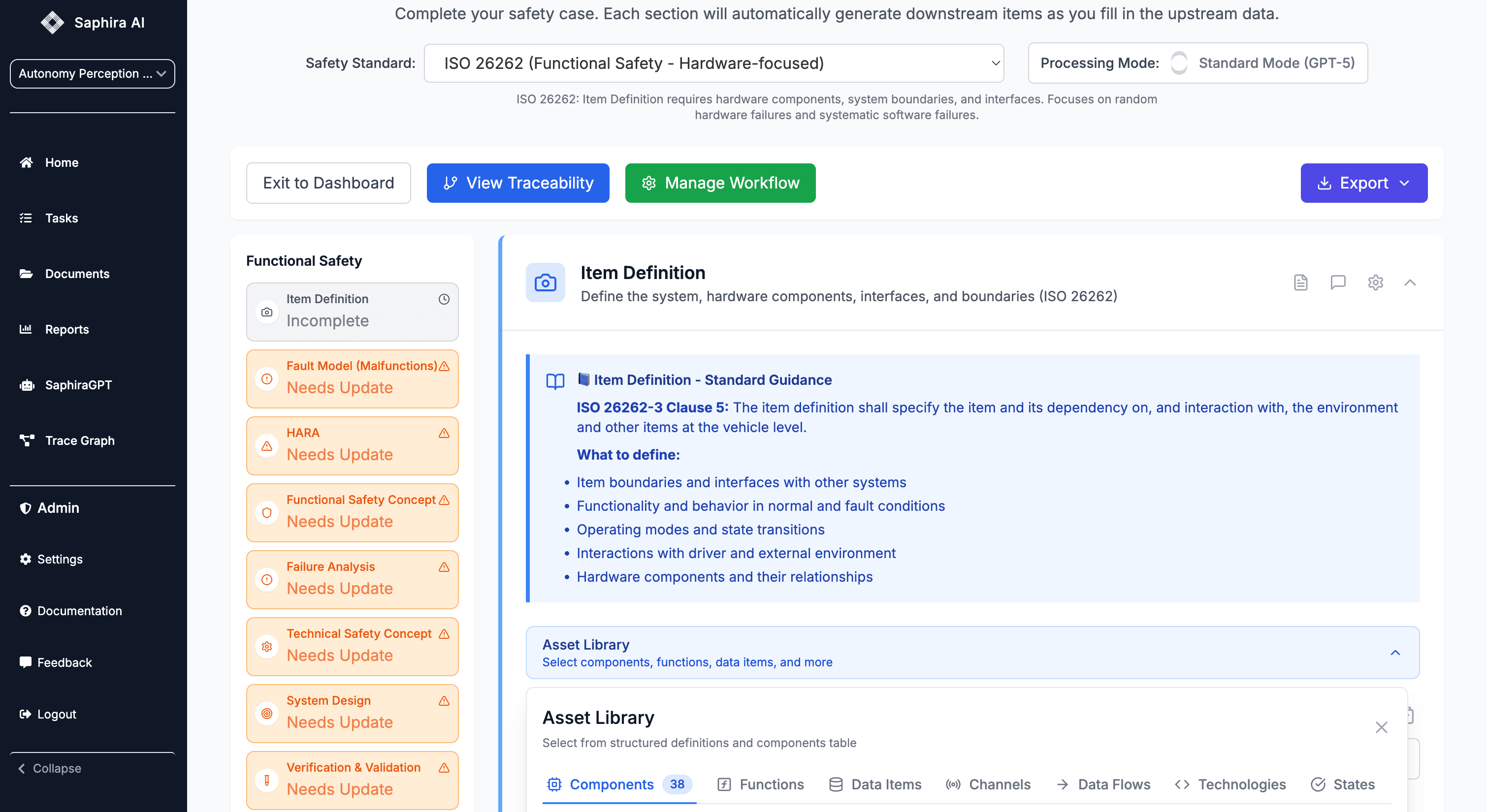The width and height of the screenshot is (1487, 812).
Task: Open SaphiraGPT assistant in sidebar
Action: 78,385
